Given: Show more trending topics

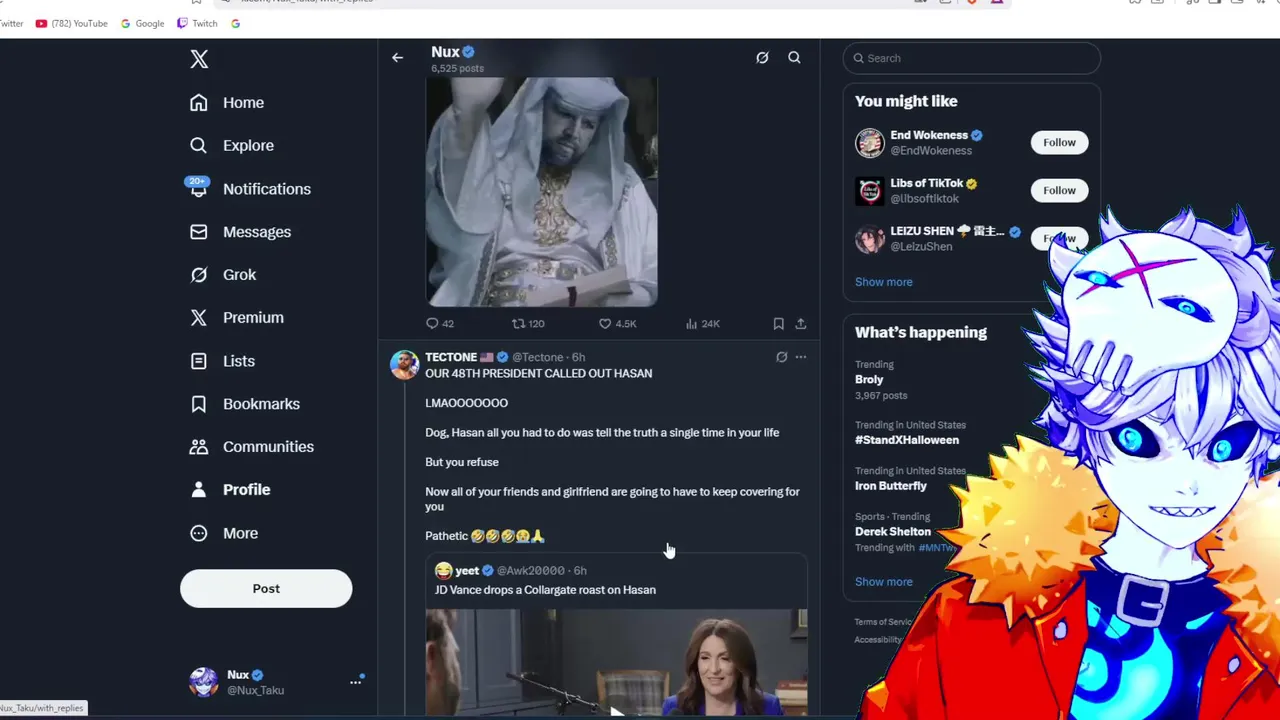Looking at the screenshot, I should click(x=883, y=582).
